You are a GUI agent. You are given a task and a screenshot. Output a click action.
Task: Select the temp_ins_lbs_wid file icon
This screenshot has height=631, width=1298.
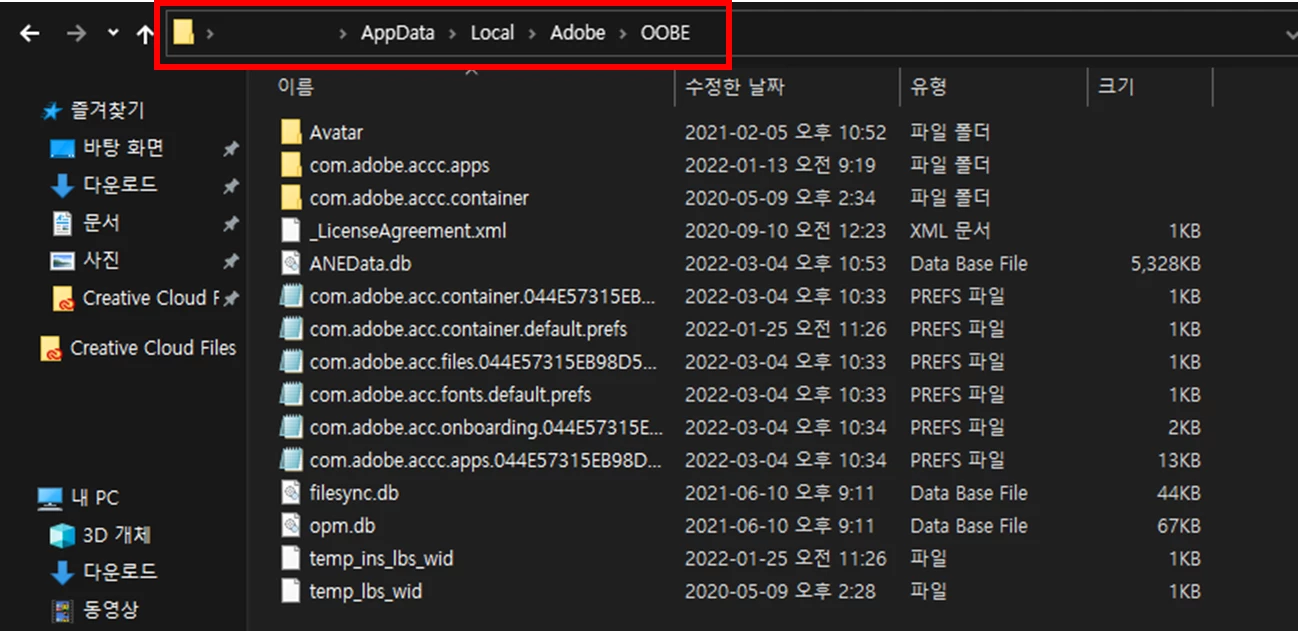(291, 558)
